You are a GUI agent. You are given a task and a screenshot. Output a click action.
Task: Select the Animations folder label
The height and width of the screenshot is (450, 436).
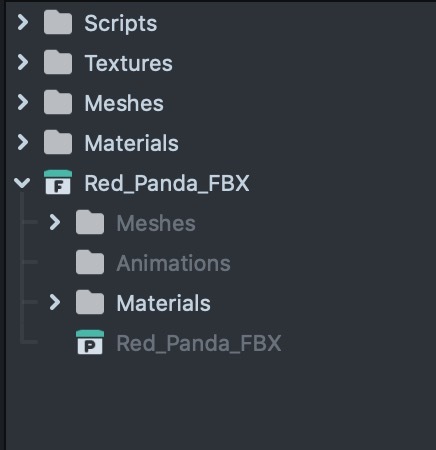pyautogui.click(x=173, y=263)
